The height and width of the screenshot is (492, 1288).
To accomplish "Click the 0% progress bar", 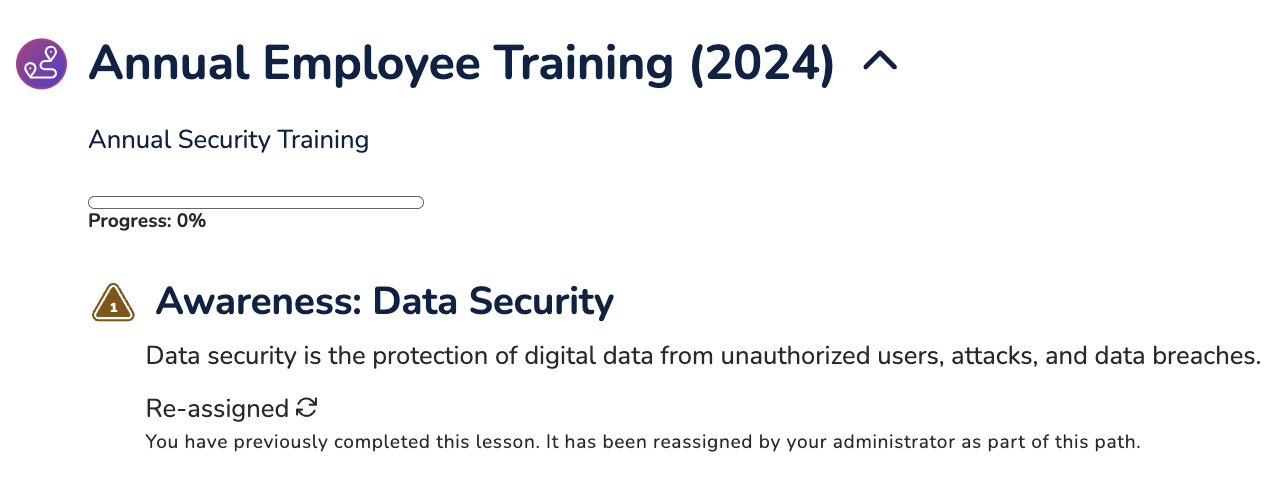I will coord(256,203).
